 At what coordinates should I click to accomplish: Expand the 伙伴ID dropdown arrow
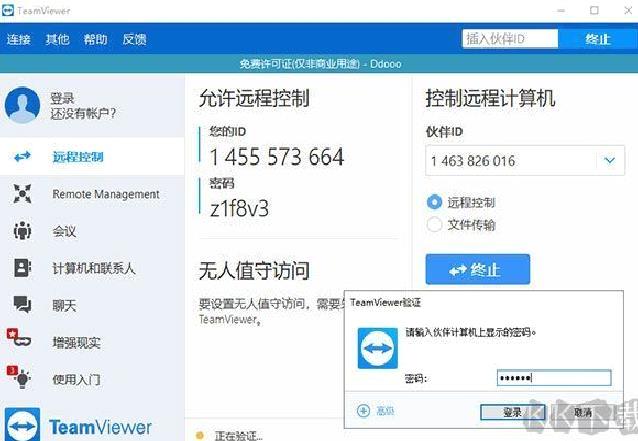[x=610, y=160]
